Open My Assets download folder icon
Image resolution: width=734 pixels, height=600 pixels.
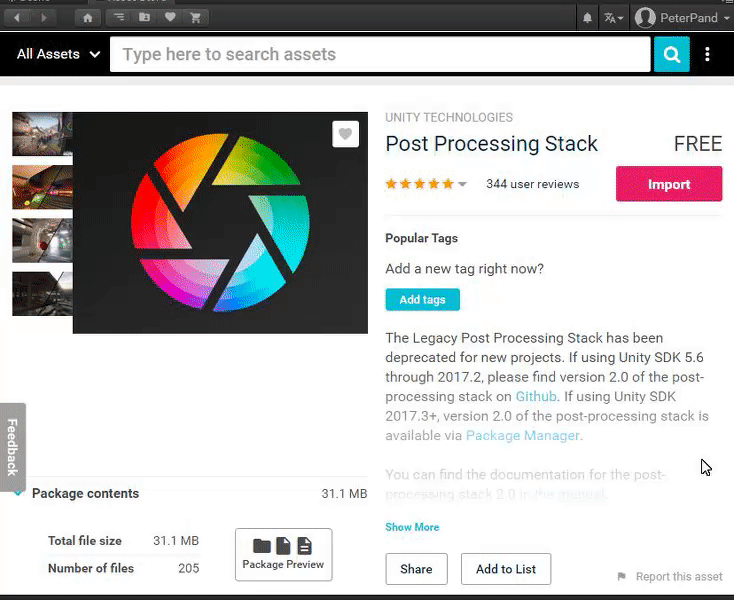145,18
